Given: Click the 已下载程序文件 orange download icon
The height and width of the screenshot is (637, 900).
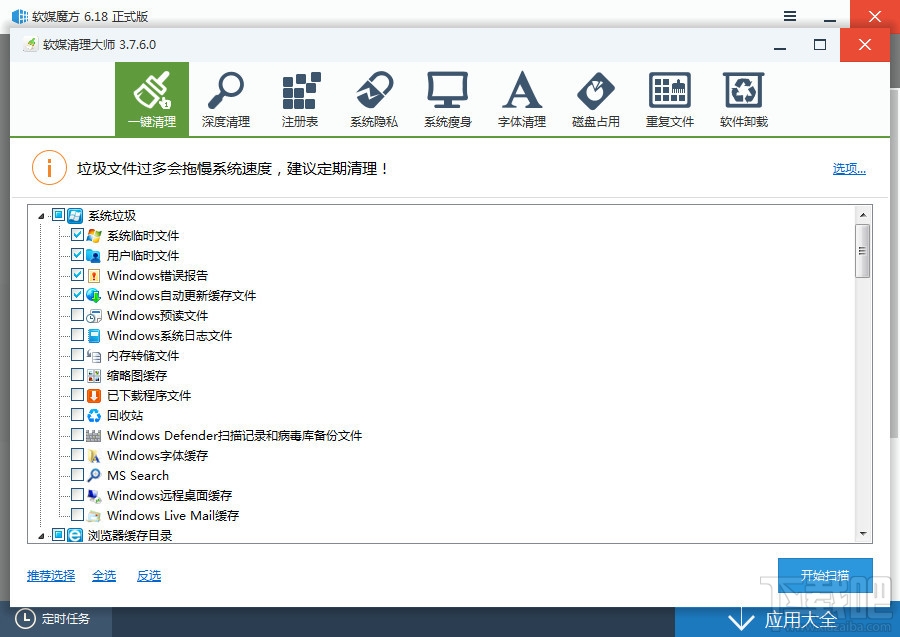Looking at the screenshot, I should [94, 395].
